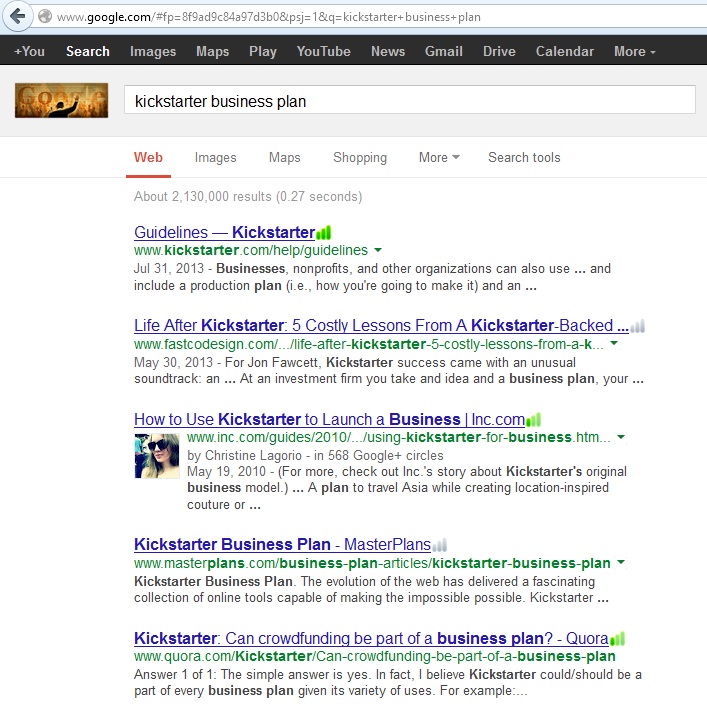Open Christine Lagorio author photo thumbnail
Screen dimensions: 707x704
click(x=157, y=456)
